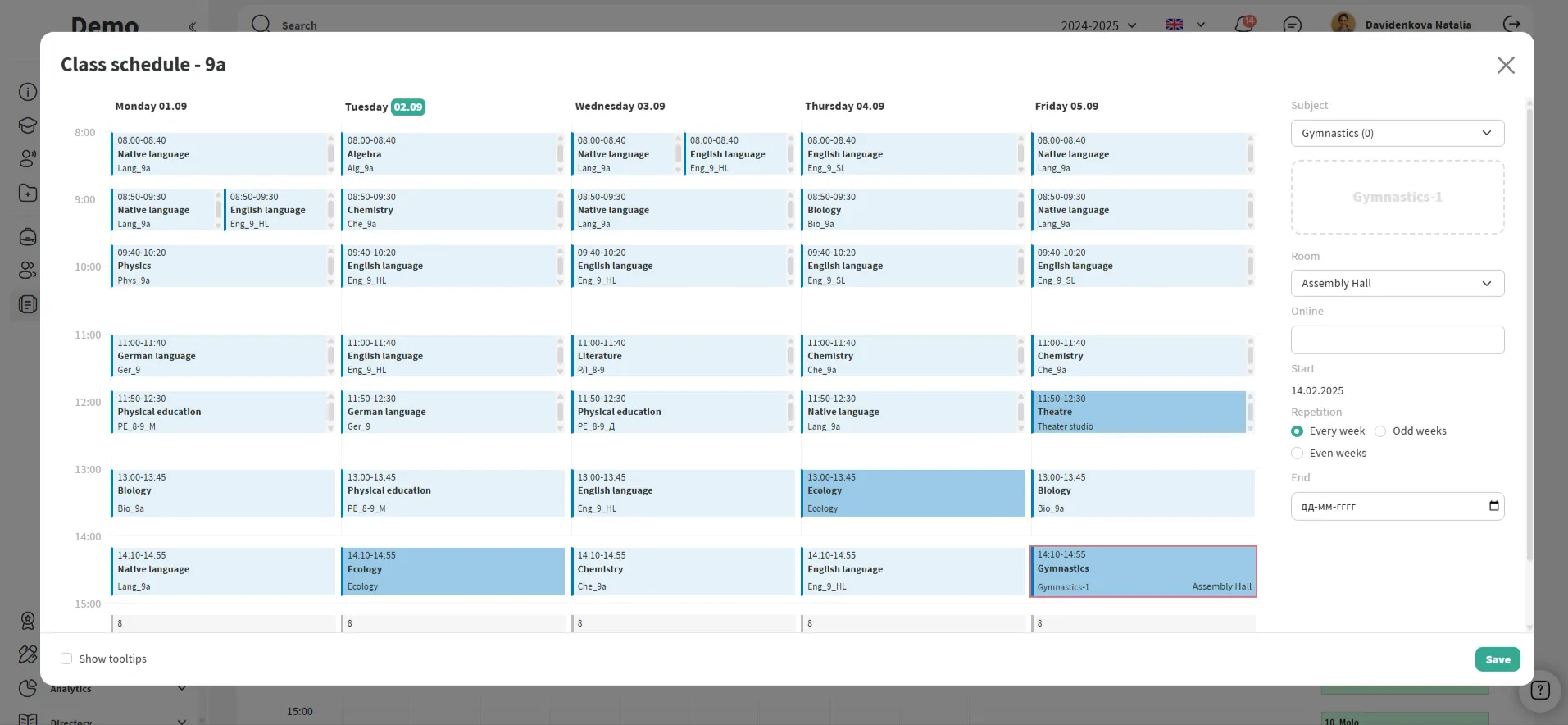The width and height of the screenshot is (1568, 725).
Task: Open calendar picker in End date field
Action: (x=1493, y=506)
